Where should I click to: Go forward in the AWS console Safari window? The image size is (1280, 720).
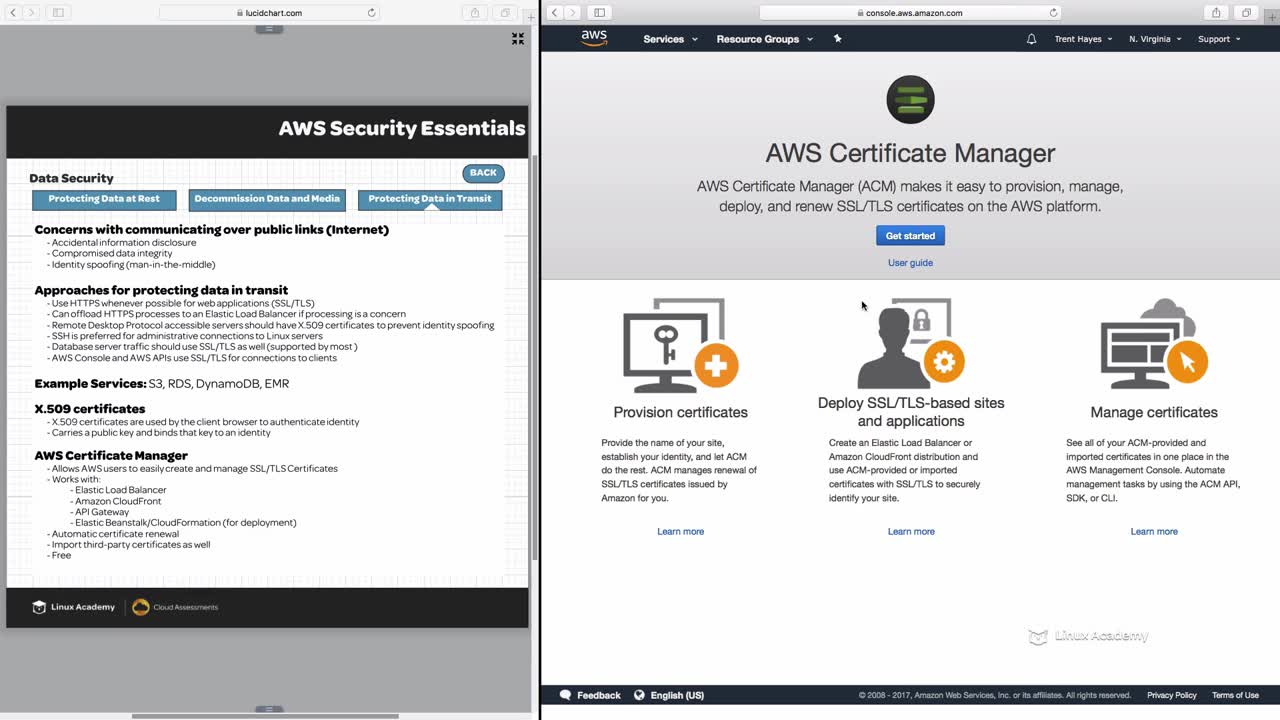573,13
